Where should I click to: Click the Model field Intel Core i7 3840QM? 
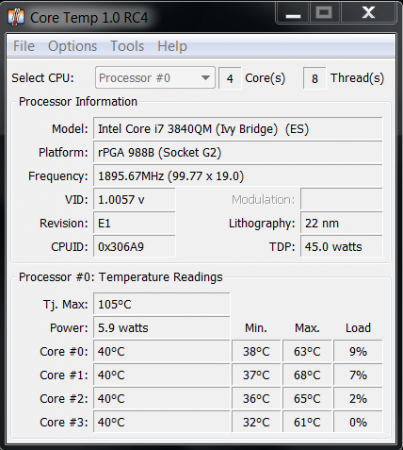tap(238, 128)
